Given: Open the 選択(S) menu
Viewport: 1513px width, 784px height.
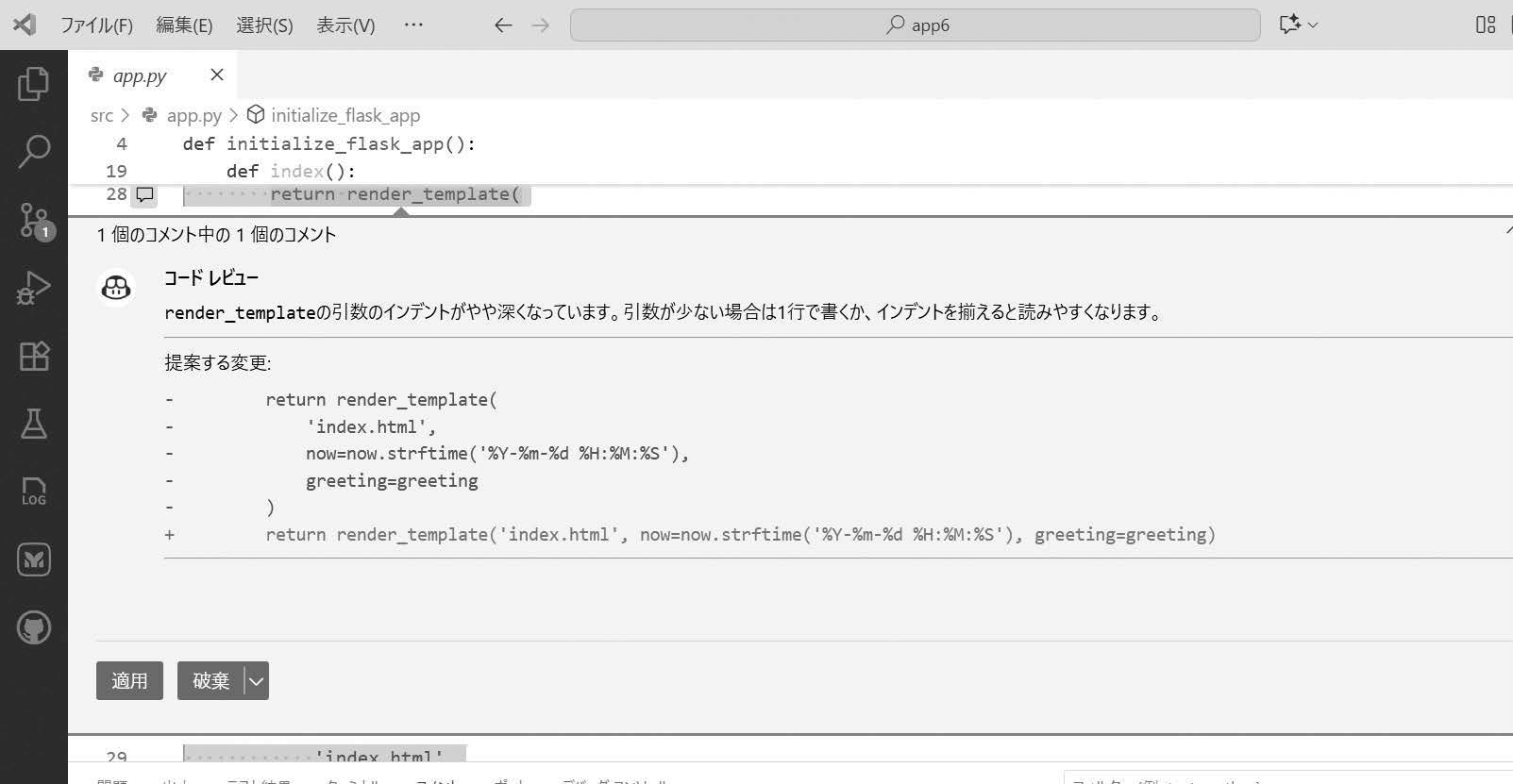Looking at the screenshot, I should coord(264,25).
